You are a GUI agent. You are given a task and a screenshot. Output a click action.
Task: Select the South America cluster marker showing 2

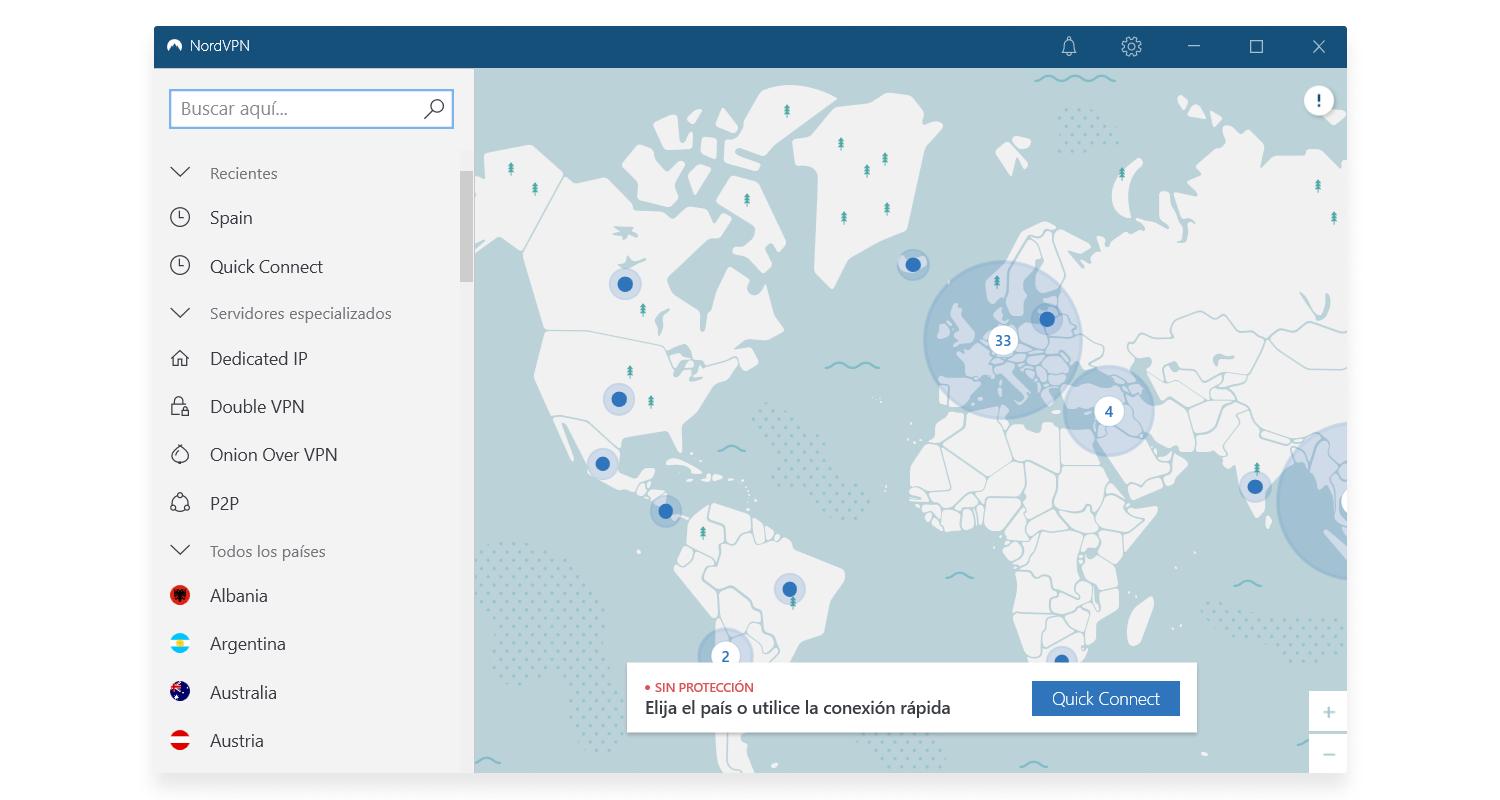(x=725, y=656)
